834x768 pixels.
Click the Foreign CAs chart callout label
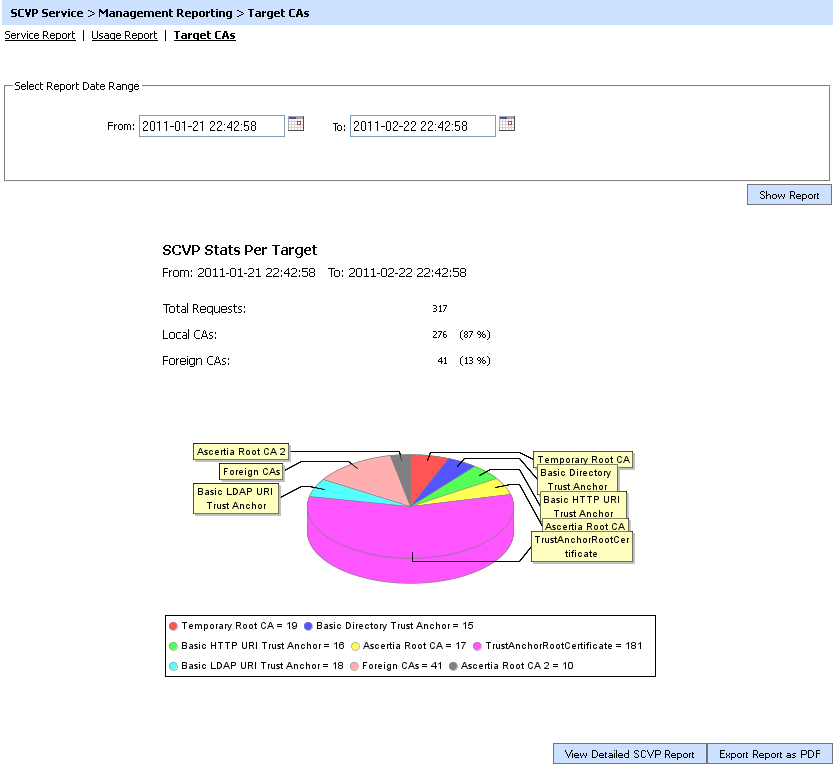coord(251,471)
